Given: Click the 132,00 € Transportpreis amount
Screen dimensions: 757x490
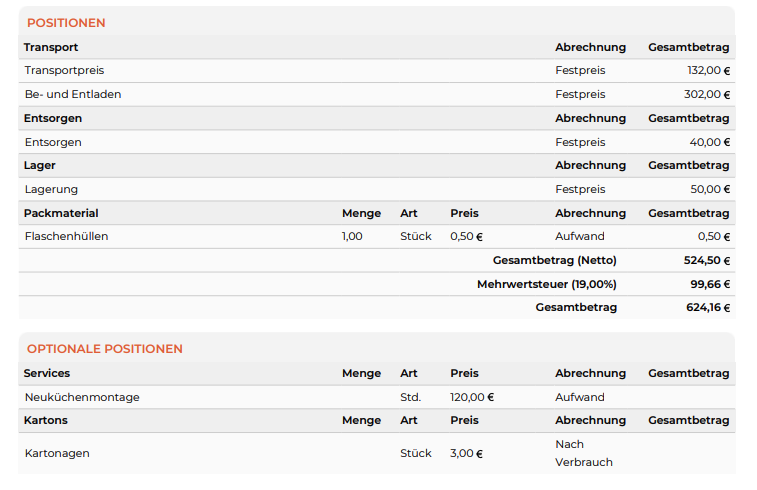Looking at the screenshot, I should click(708, 70).
